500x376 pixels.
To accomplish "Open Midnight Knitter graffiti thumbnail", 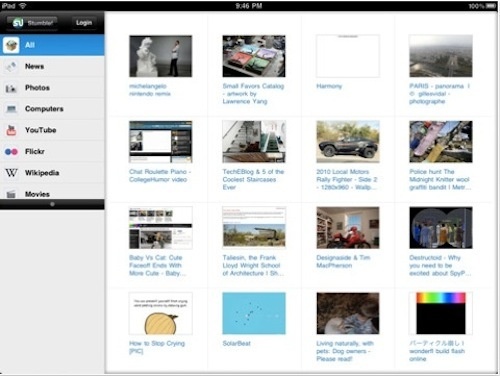I will coord(441,142).
